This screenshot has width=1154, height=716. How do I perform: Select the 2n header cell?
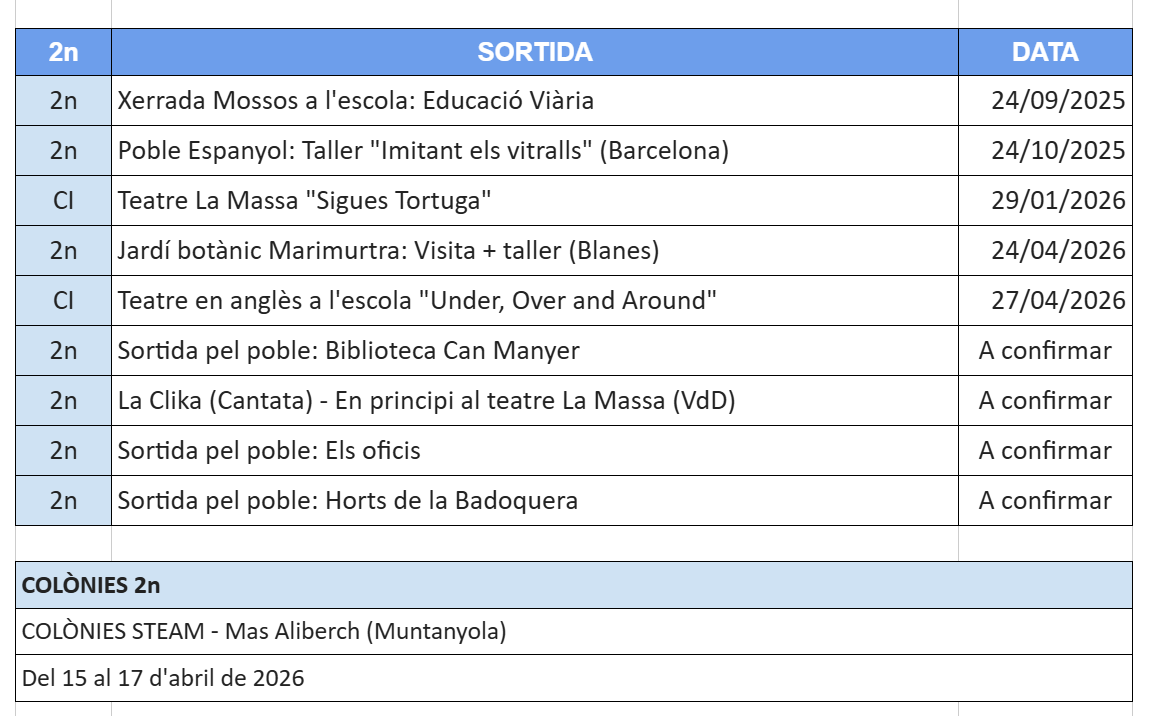[63, 52]
